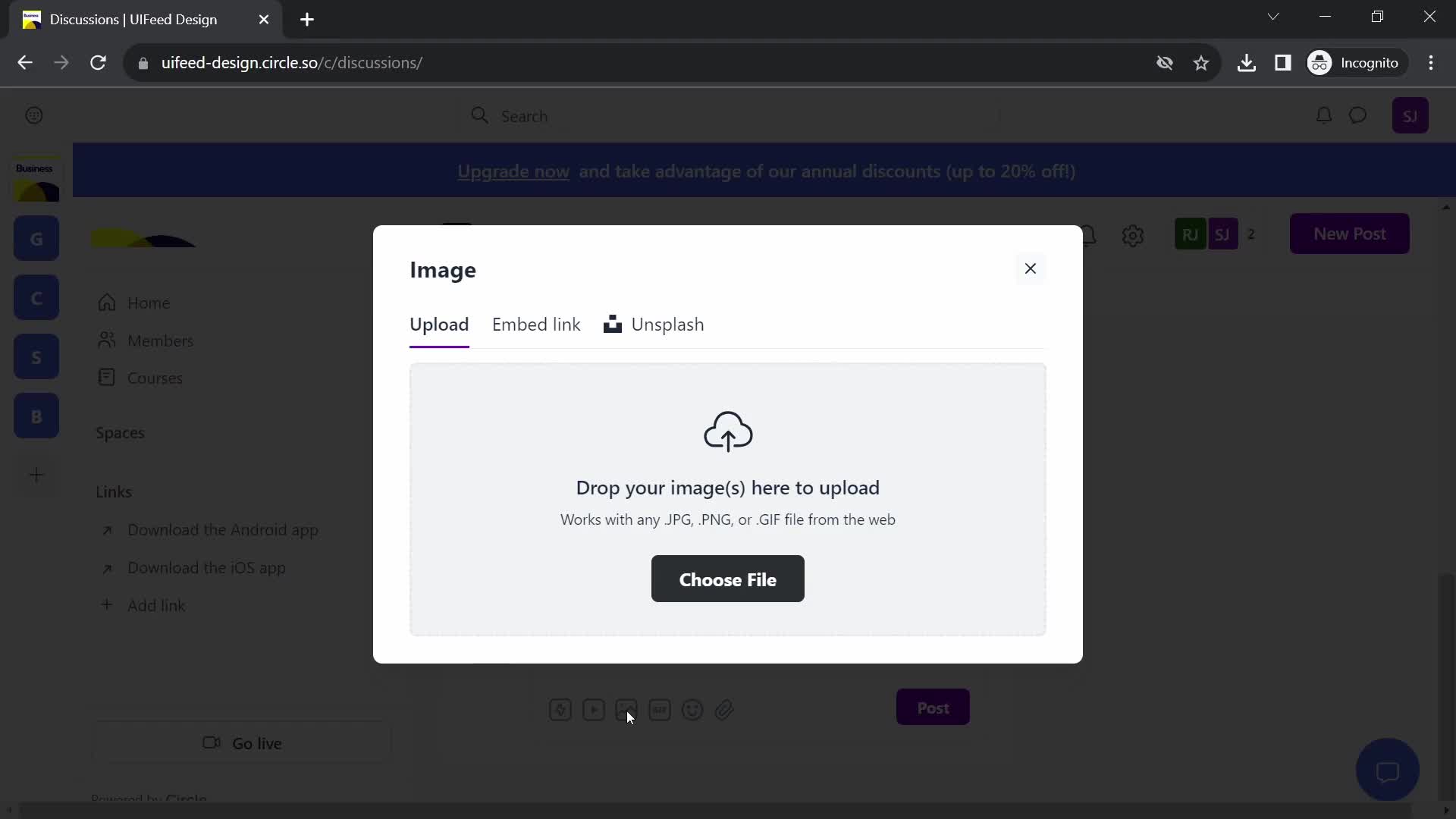Click the chat/messages icon

(1359, 115)
